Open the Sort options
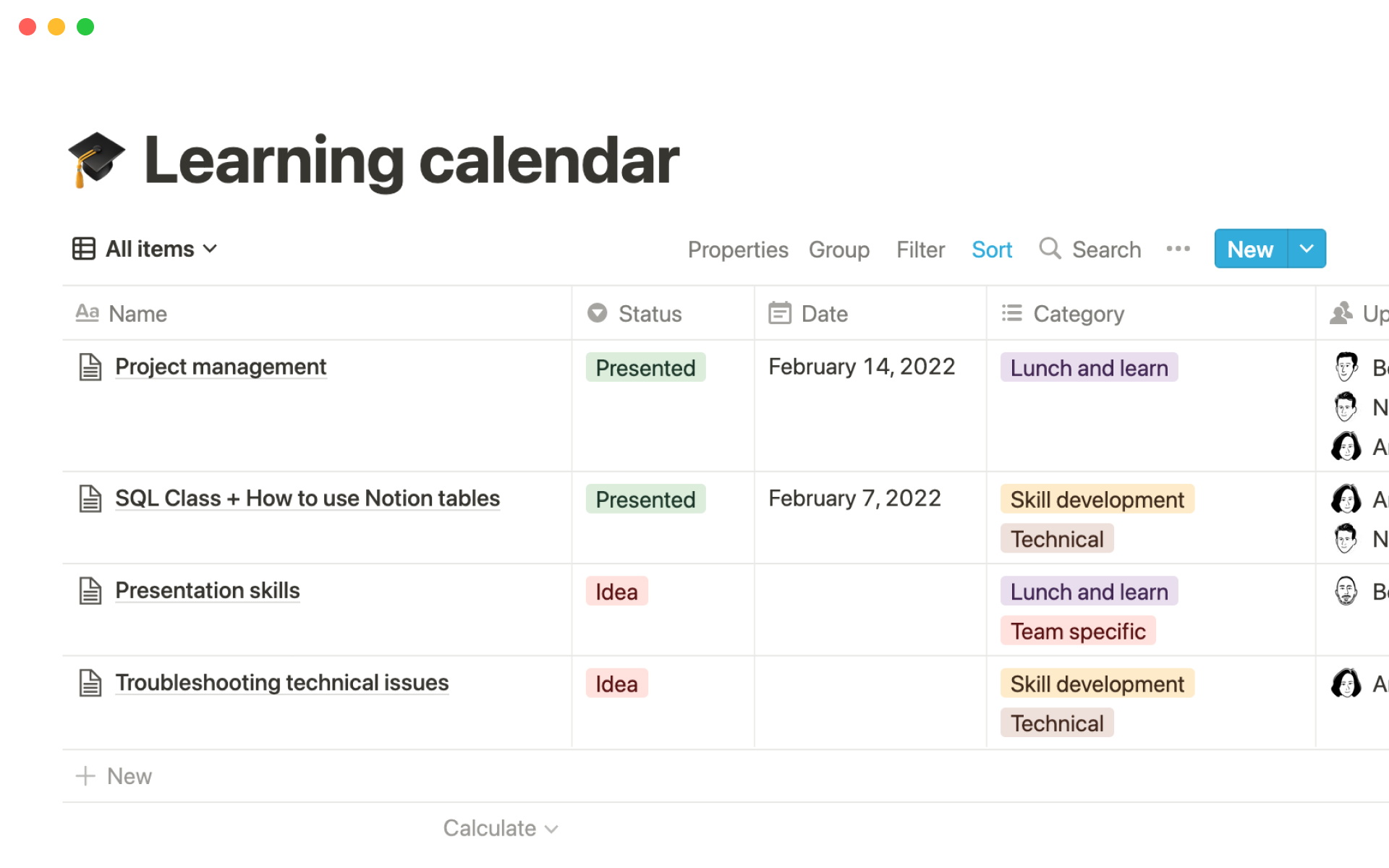1389x868 pixels. pyautogui.click(x=991, y=250)
